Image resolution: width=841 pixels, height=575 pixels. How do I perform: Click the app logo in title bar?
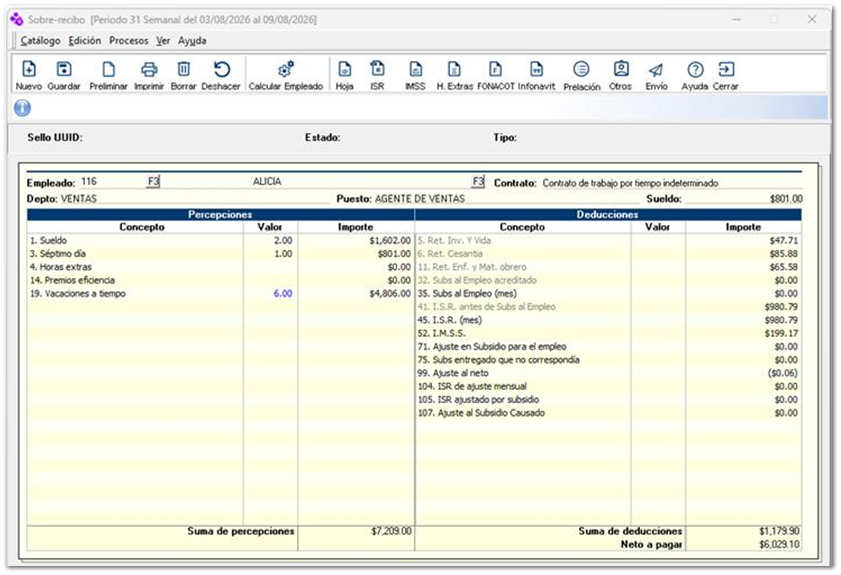click(x=17, y=19)
